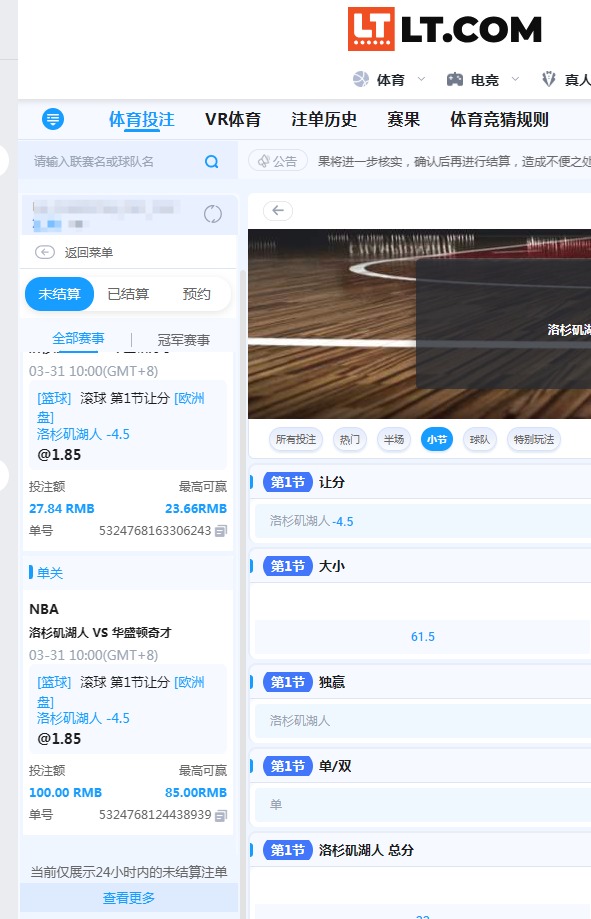This screenshot has width=591, height=919.
Task: Select the 所有投注 filter chip
Action: (296, 439)
